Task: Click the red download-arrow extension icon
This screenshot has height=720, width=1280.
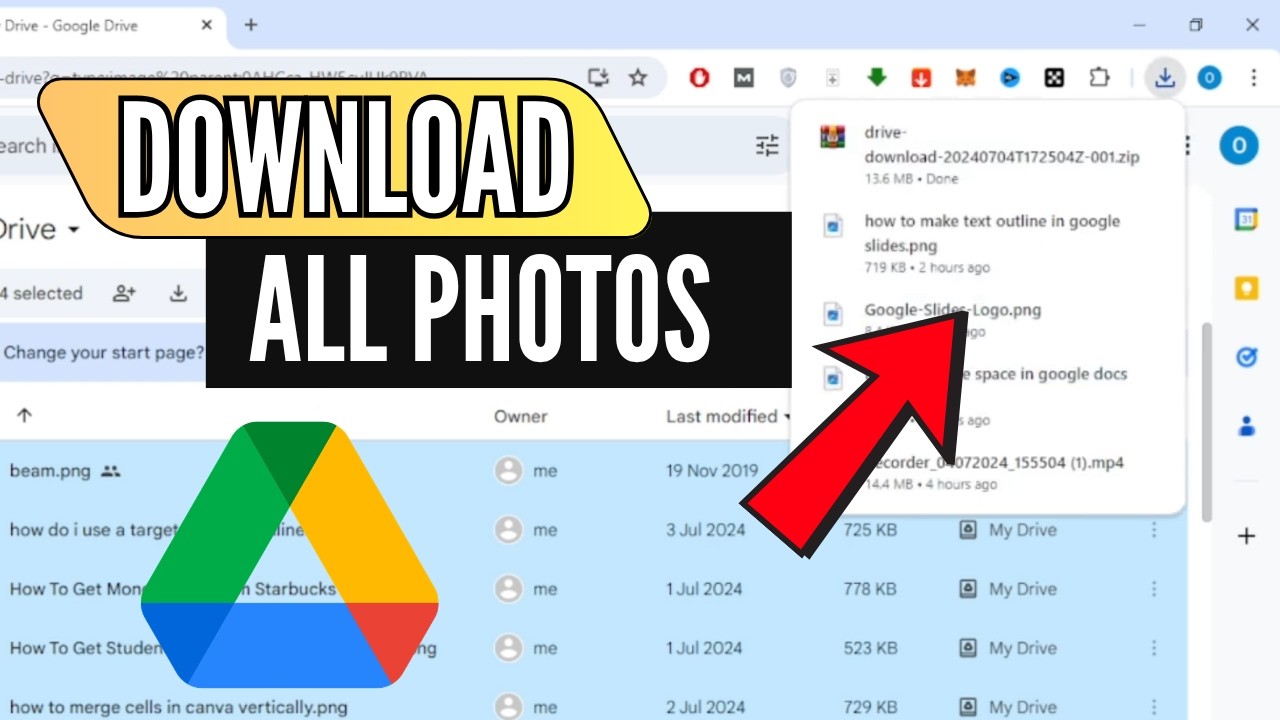Action: (x=921, y=77)
